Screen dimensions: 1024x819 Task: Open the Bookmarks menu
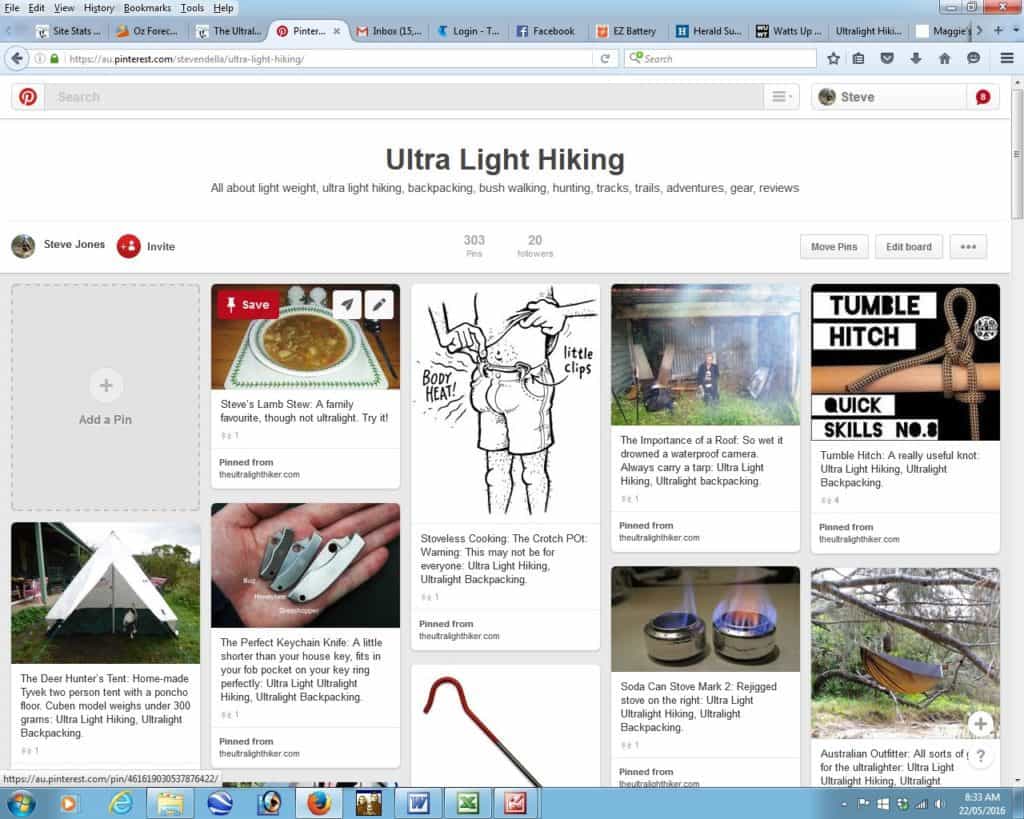click(147, 8)
